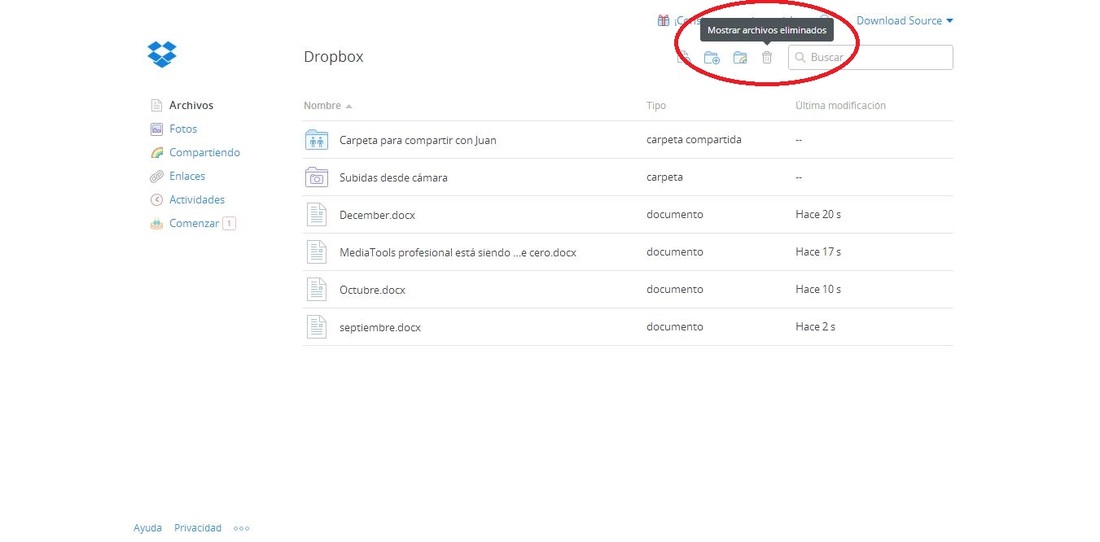Open the three-dots more menu in footer
1100x542 pixels.
click(241, 528)
